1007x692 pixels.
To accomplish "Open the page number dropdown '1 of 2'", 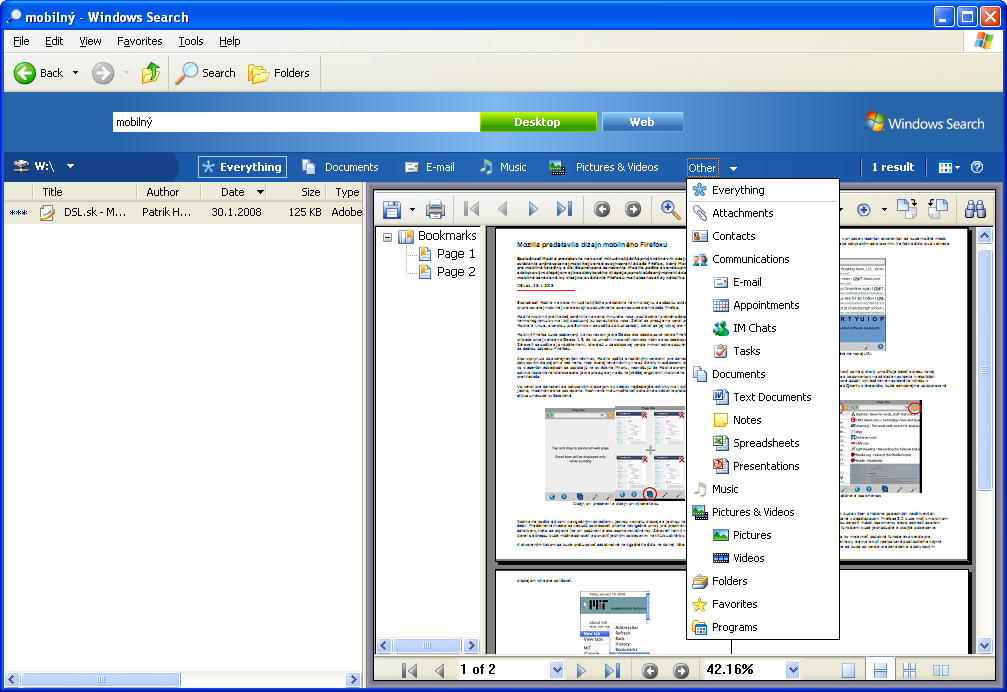I will (557, 670).
